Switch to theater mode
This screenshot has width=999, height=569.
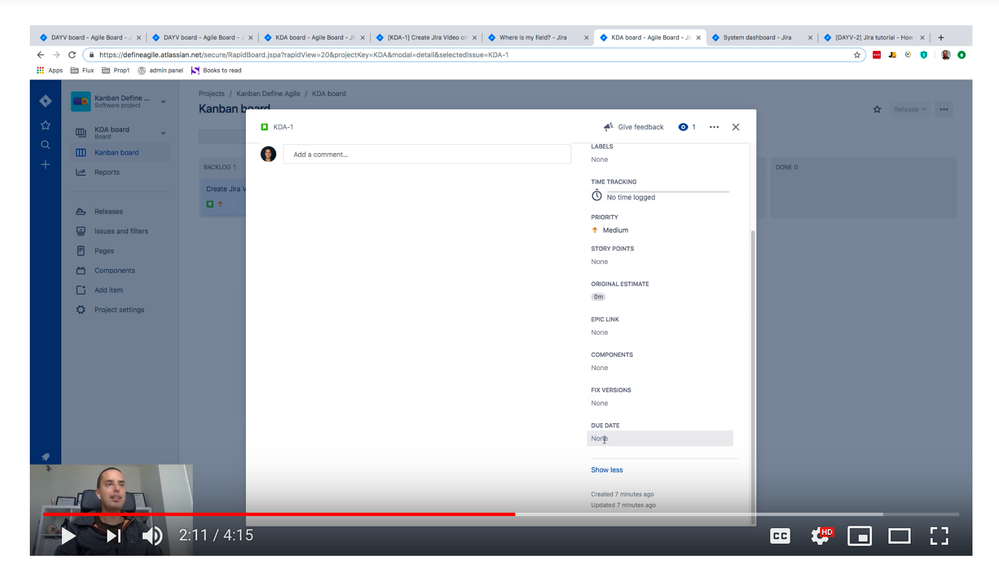point(899,536)
